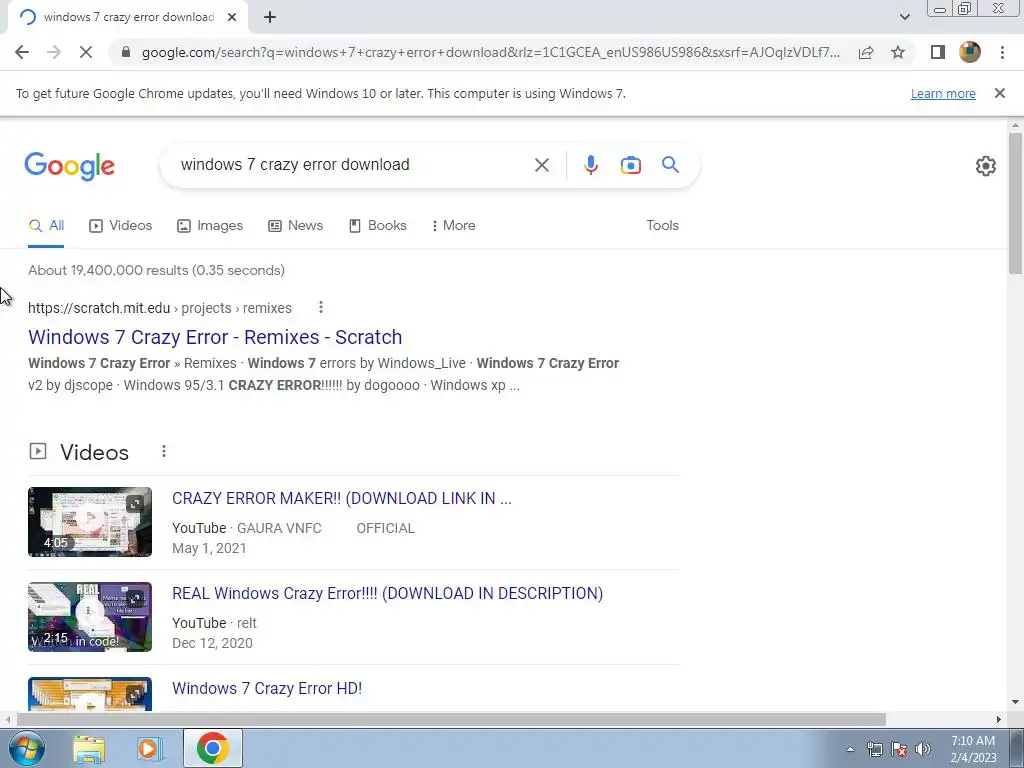Open Chrome three-dot menu
The image size is (1024, 768).
pyautogui.click(x=1002, y=52)
